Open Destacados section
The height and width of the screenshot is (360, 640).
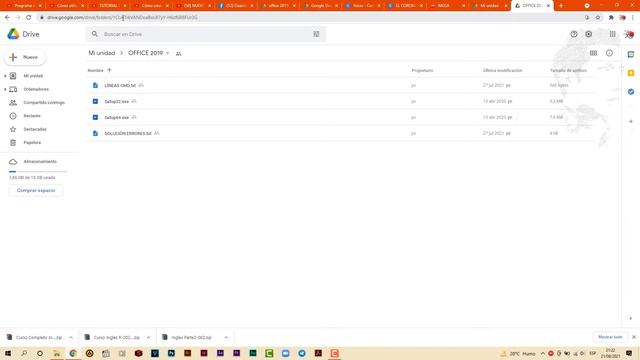(x=35, y=129)
